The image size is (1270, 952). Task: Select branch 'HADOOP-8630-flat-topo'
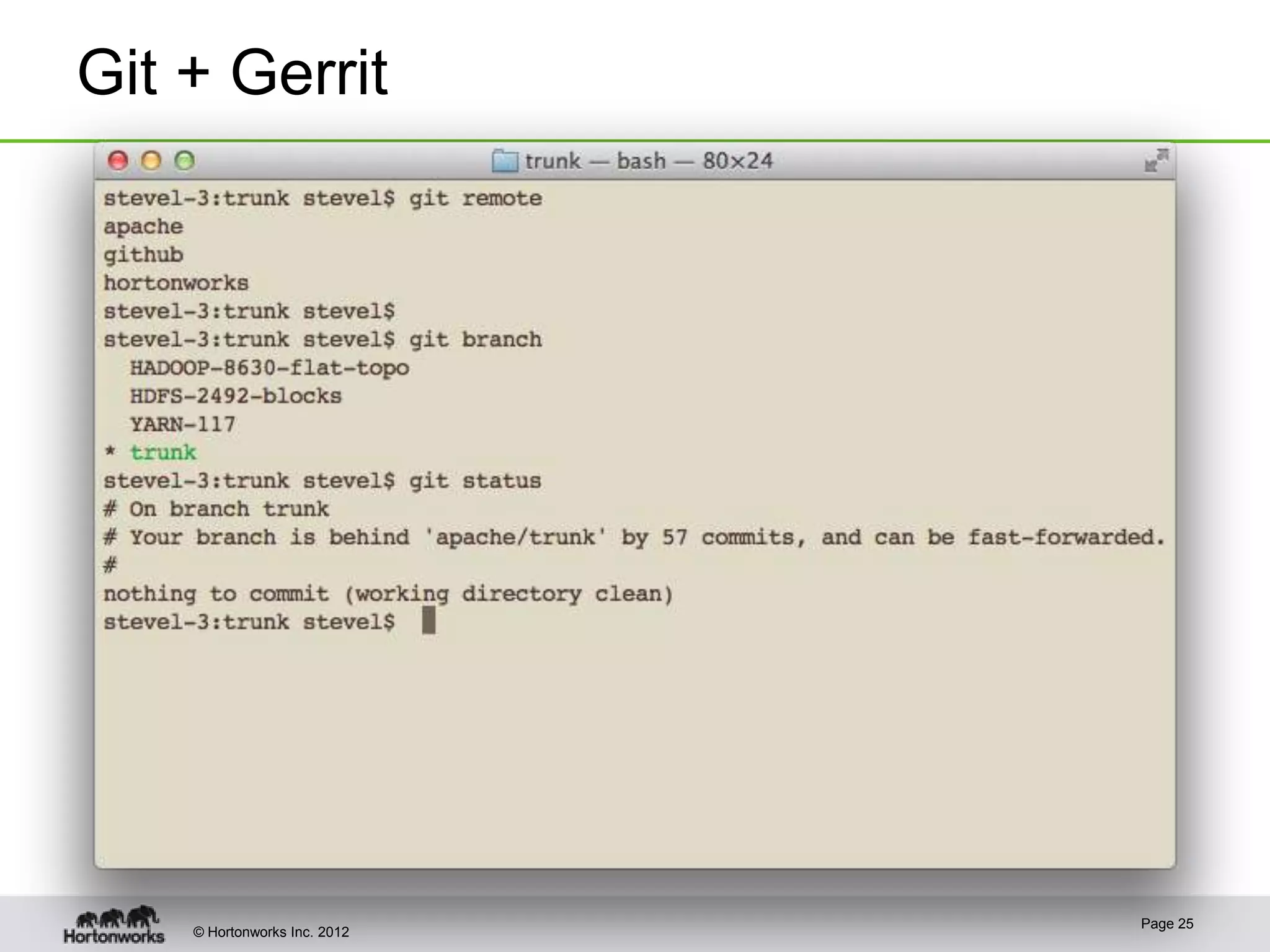coord(270,368)
